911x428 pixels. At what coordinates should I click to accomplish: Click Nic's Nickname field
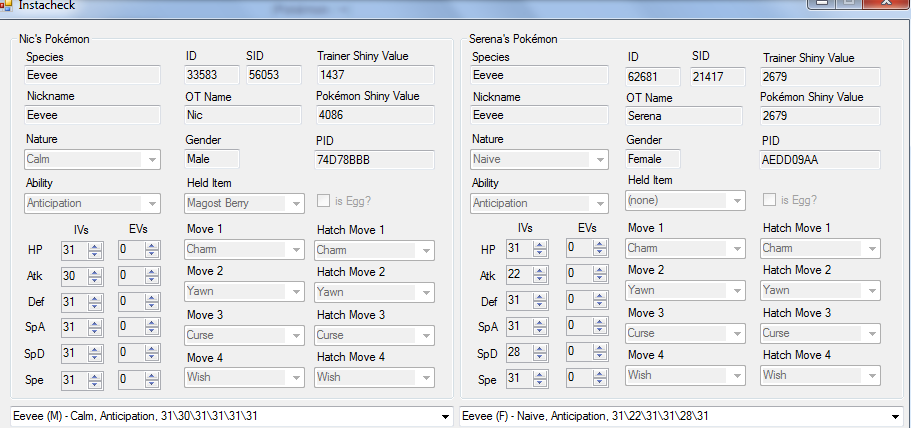tap(92, 114)
